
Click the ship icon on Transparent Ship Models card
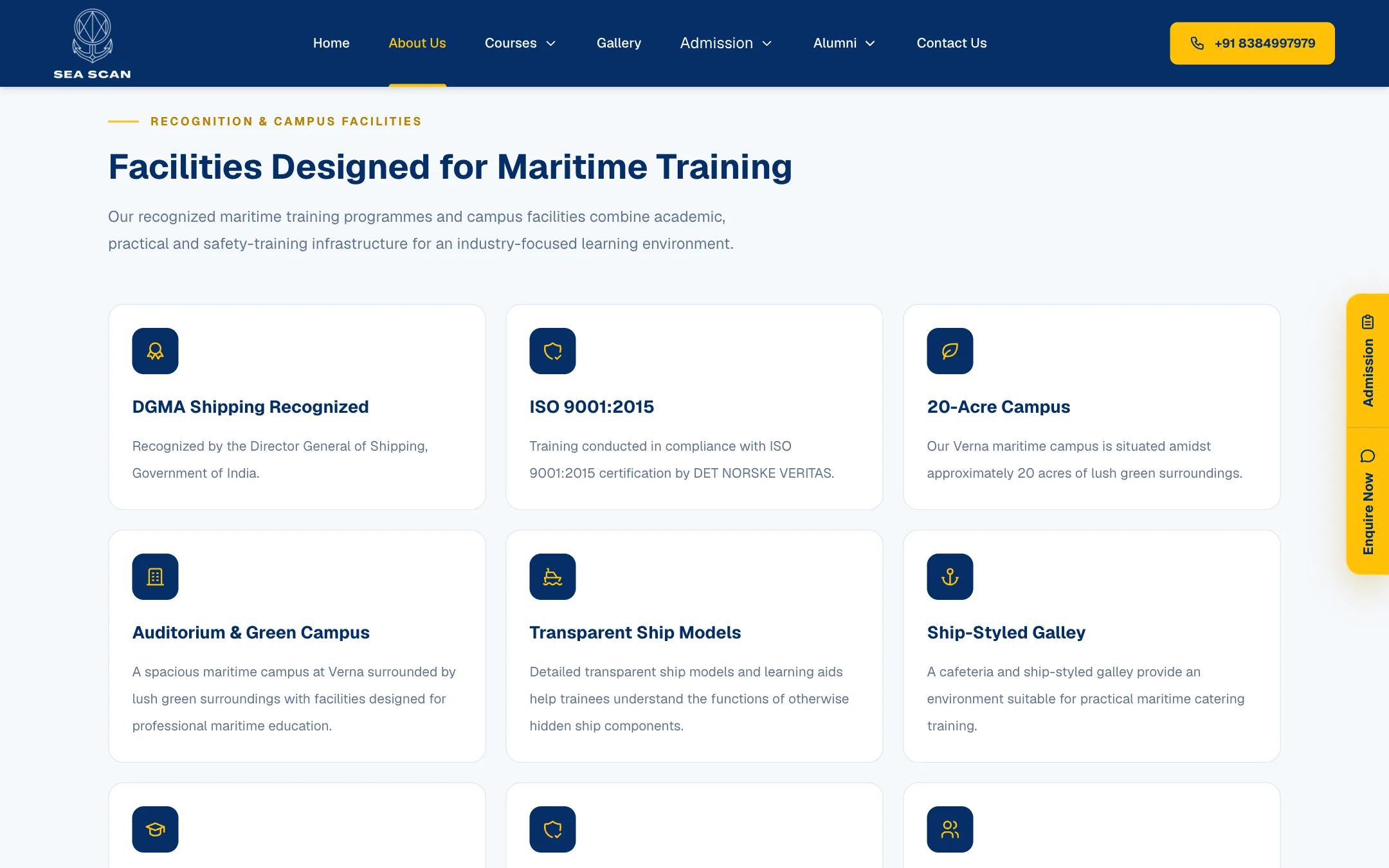552,577
